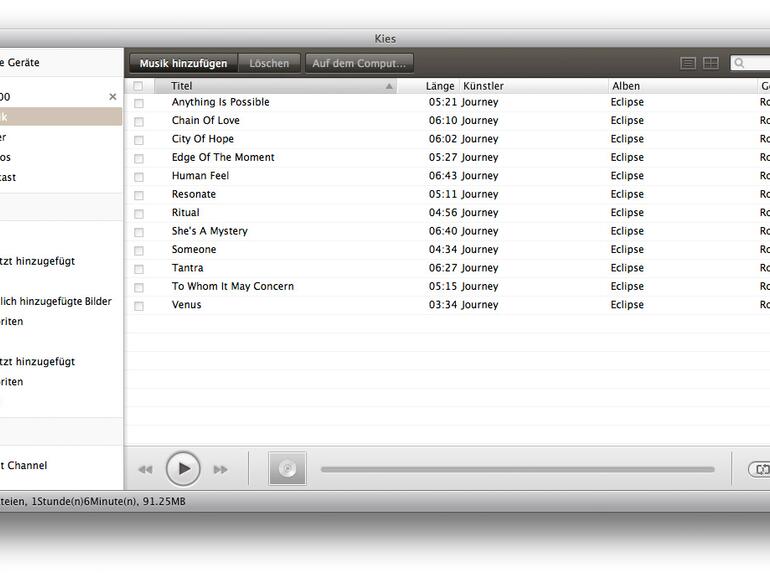Screen dimensions: 770x578
Task: Check the Chain Of Love row
Action: coord(139,121)
